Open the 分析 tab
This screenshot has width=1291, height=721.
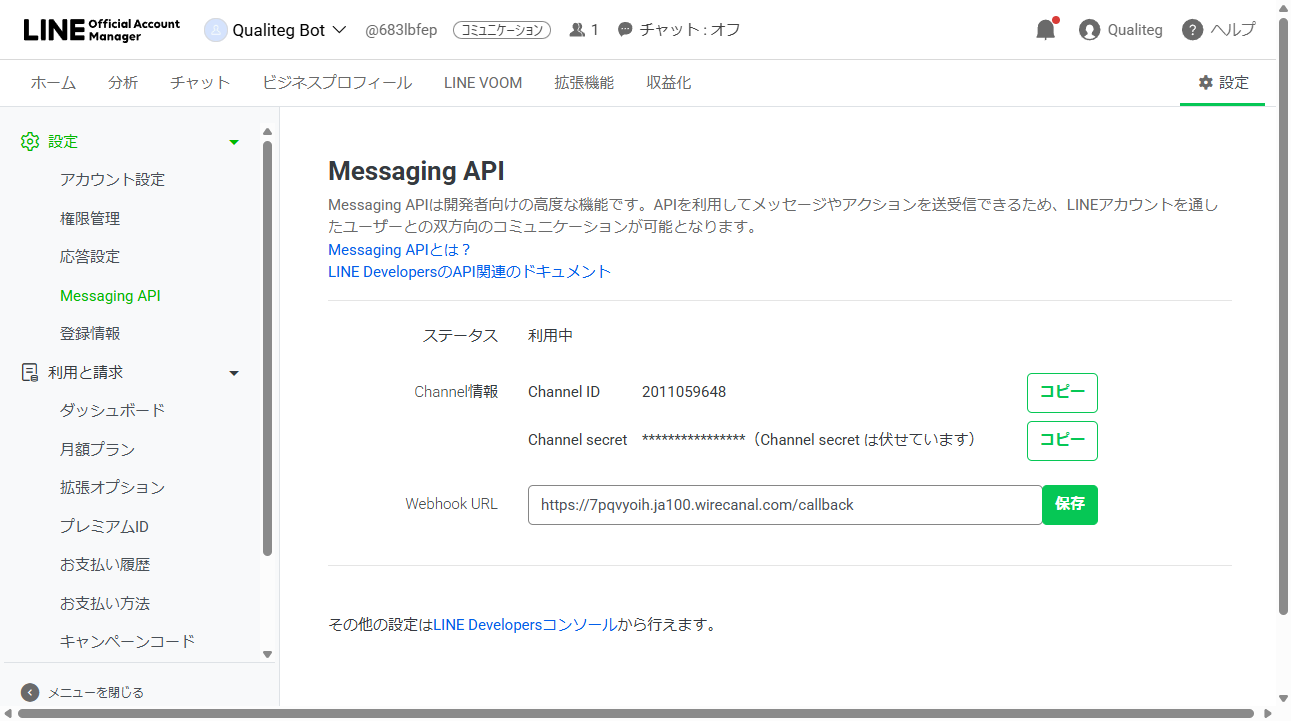[123, 83]
